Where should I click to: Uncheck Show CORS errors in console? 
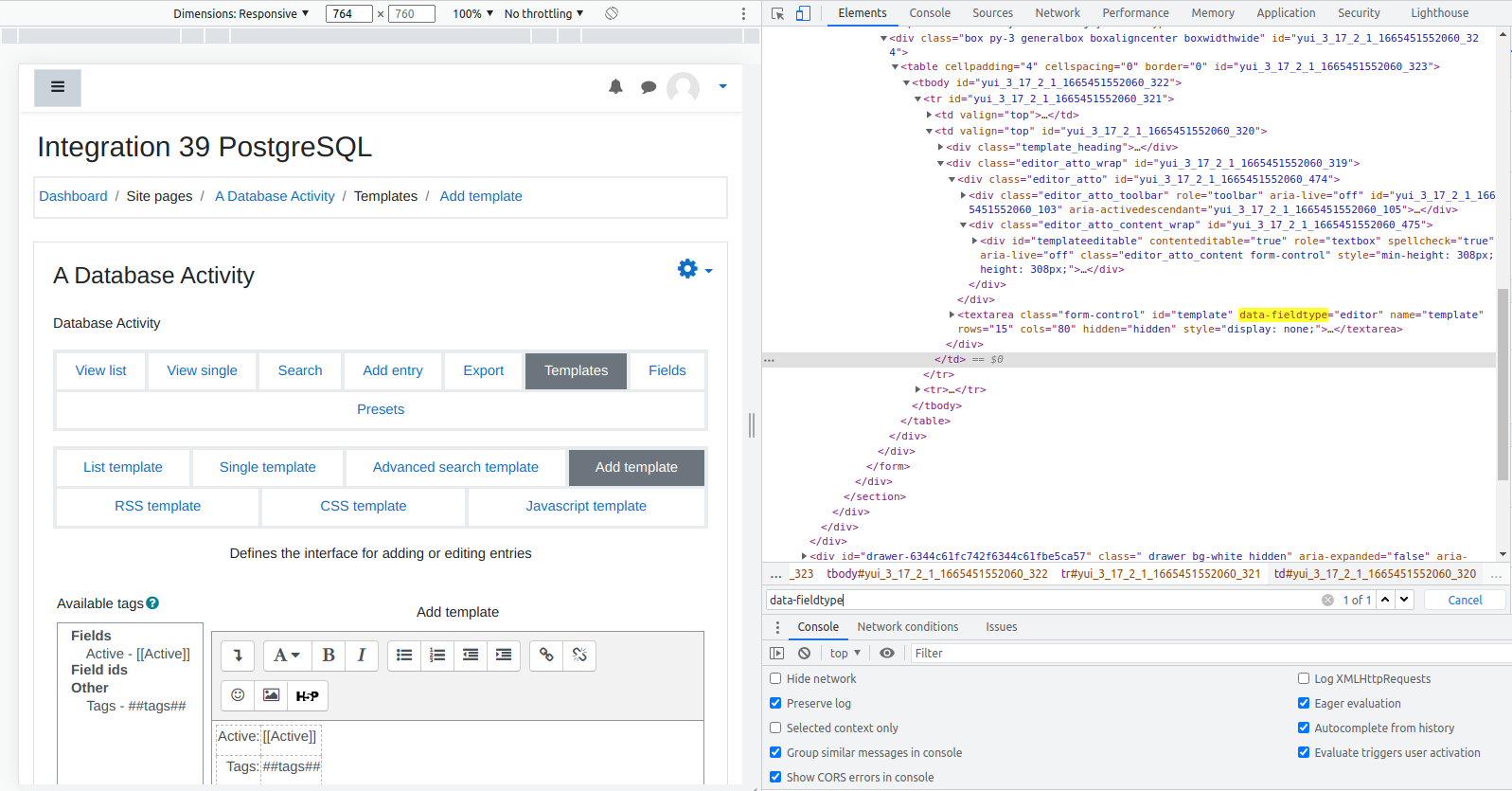tap(775, 777)
